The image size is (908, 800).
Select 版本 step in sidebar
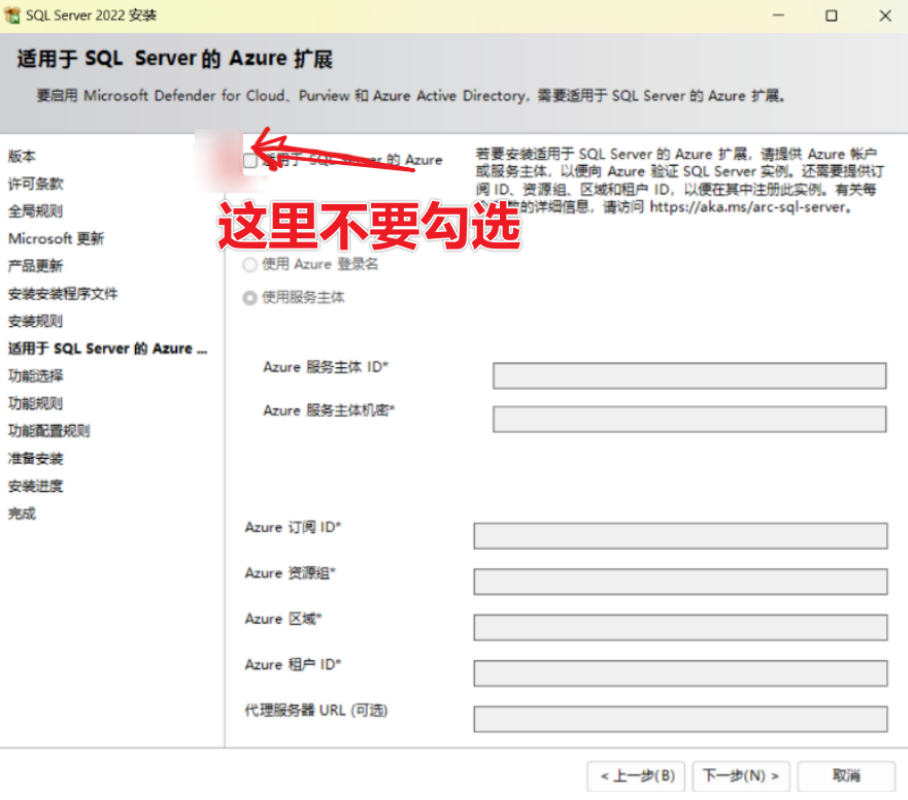22,156
